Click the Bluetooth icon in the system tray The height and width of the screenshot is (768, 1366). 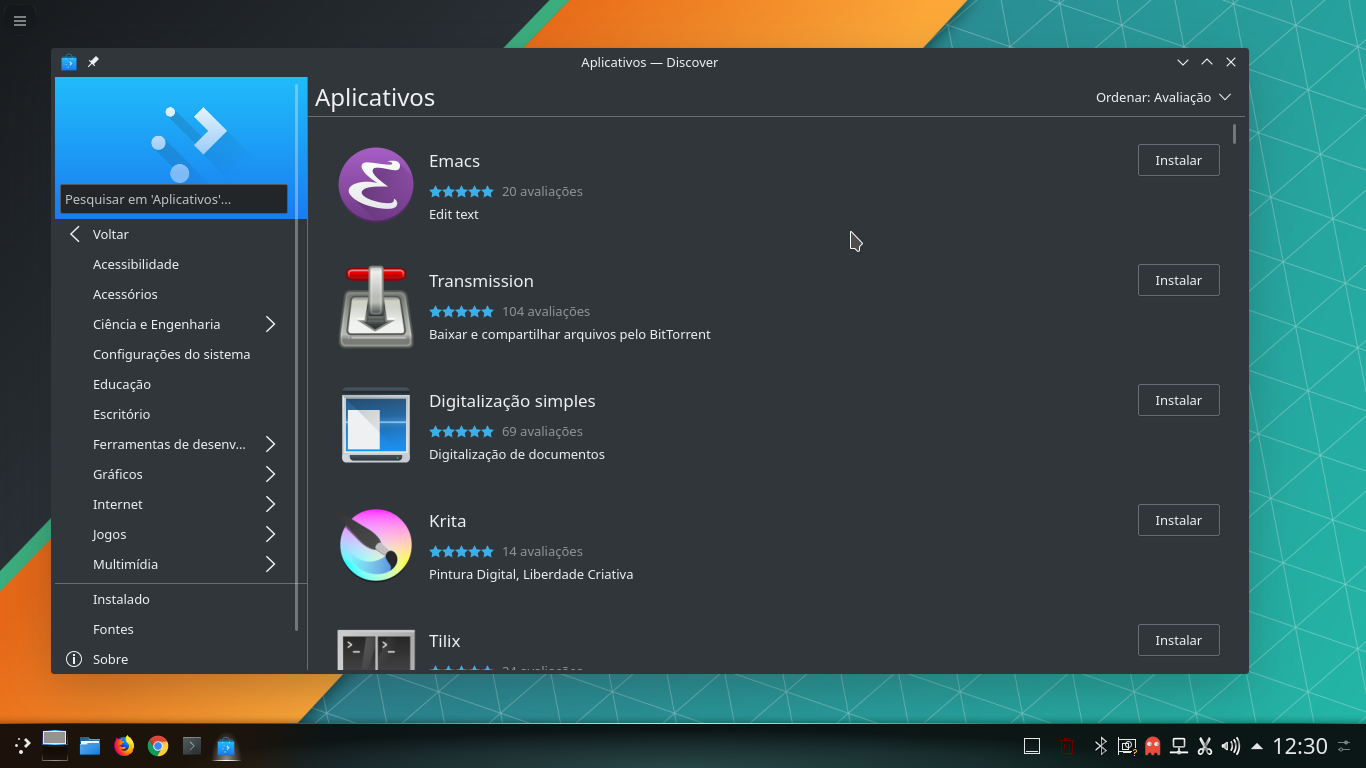point(1100,745)
